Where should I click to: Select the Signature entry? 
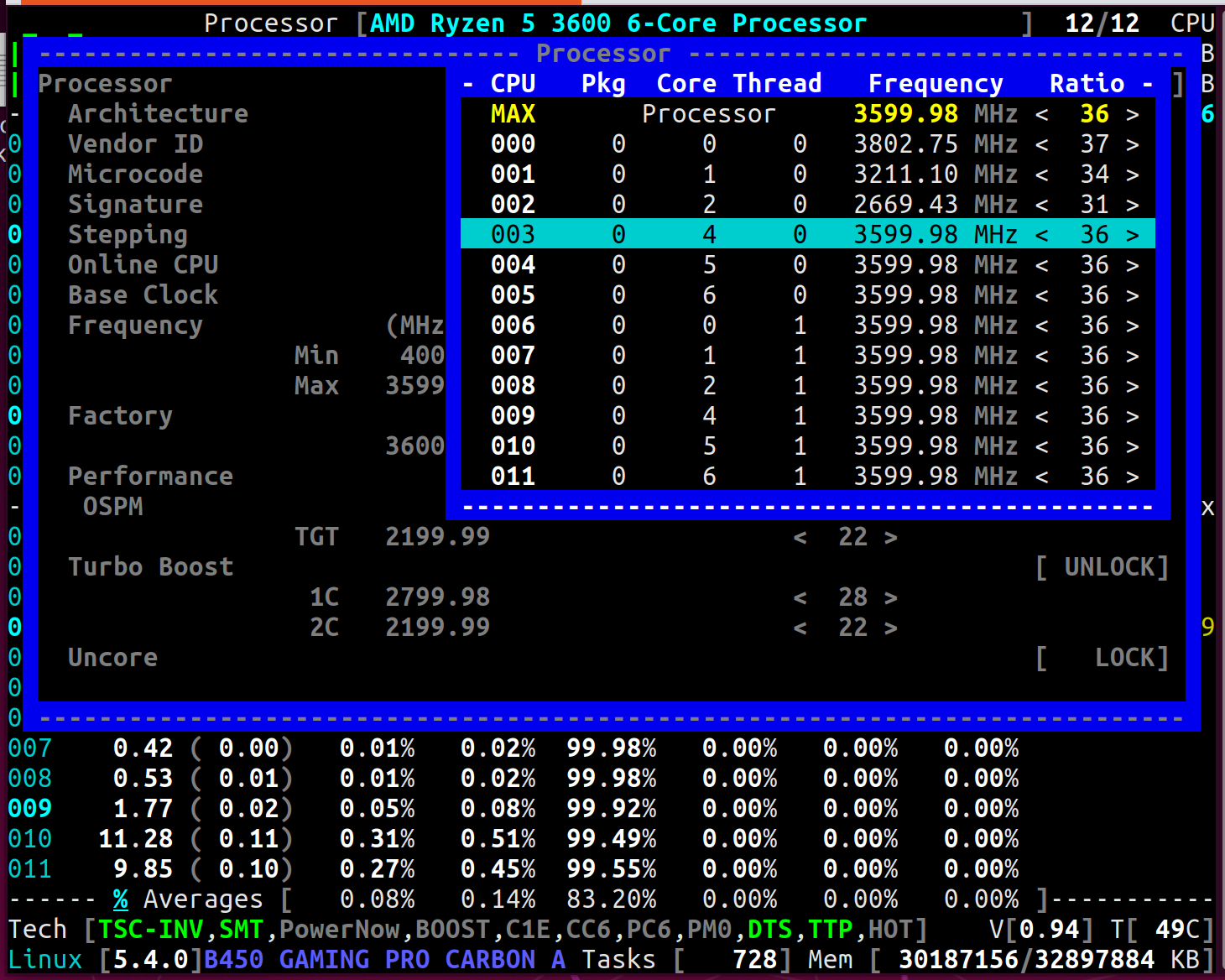(x=135, y=204)
